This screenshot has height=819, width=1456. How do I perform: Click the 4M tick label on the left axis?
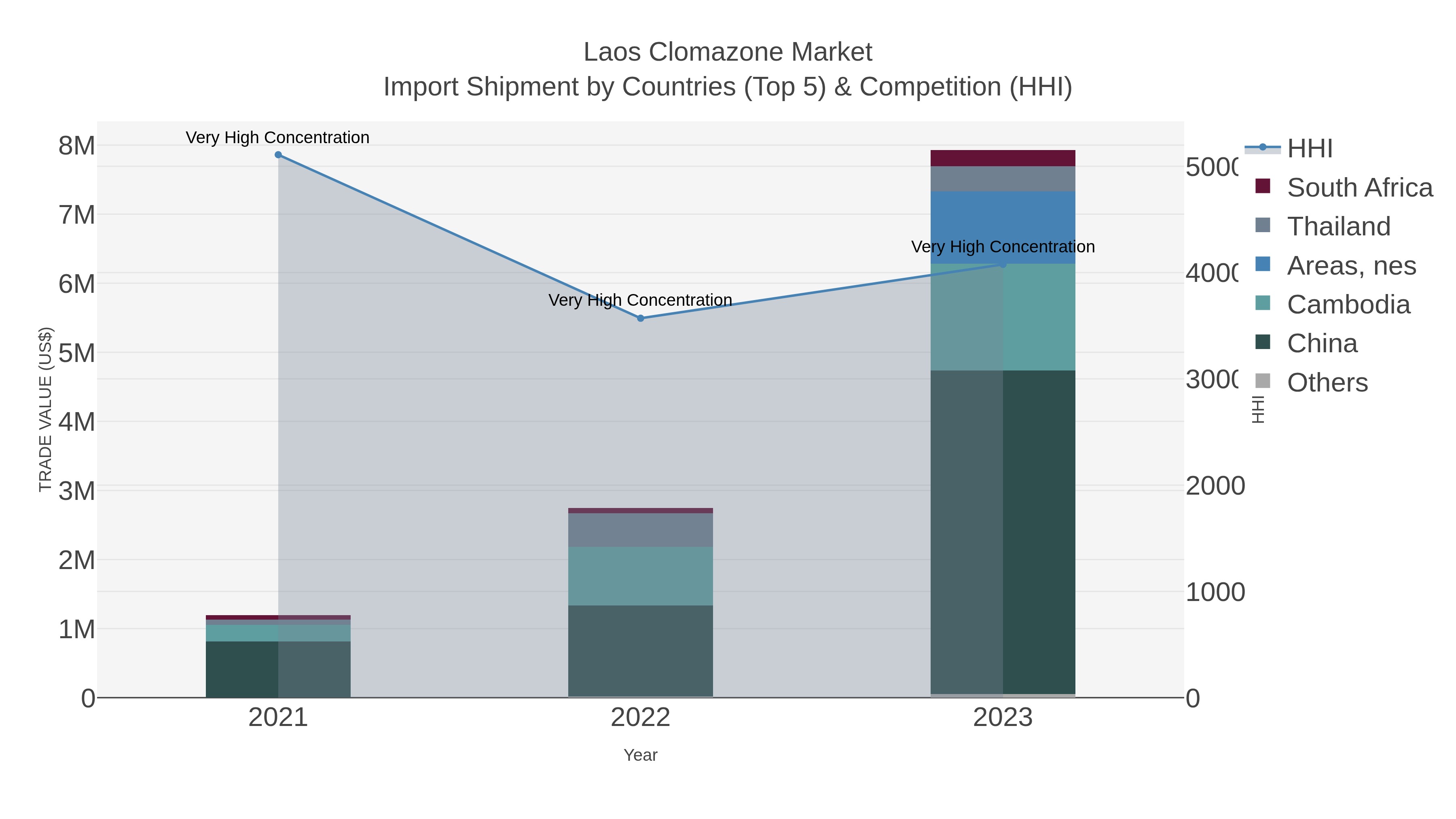(77, 422)
